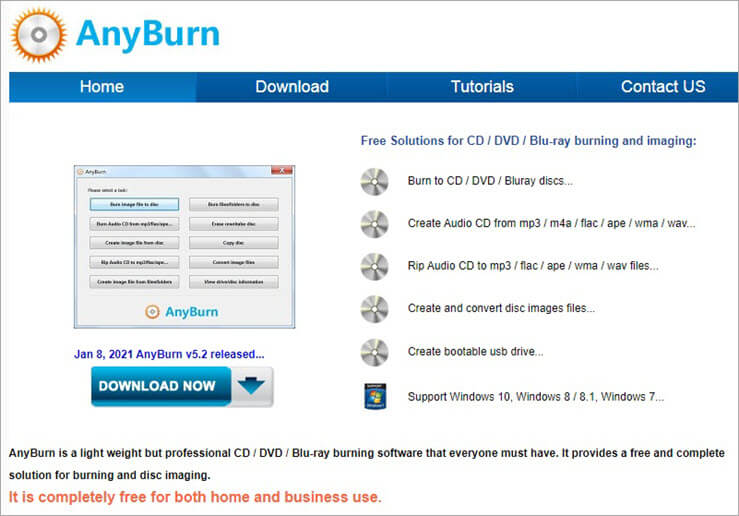Click the blue down arrow on download button
The width and height of the screenshot is (739, 516).
tap(252, 386)
